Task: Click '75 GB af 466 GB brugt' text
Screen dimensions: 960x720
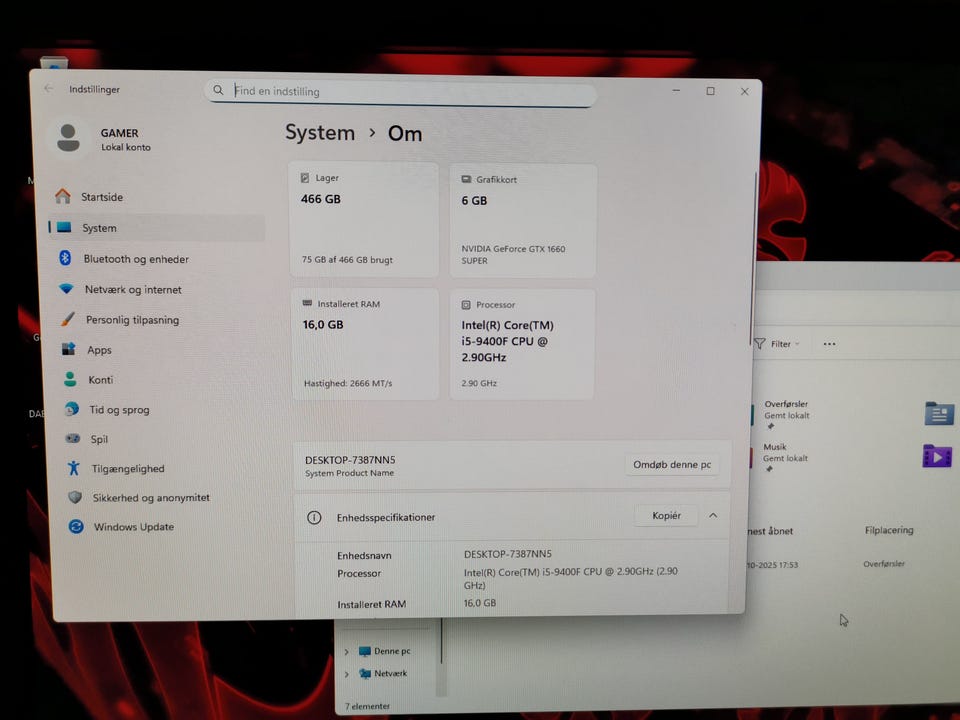Action: 347,260
